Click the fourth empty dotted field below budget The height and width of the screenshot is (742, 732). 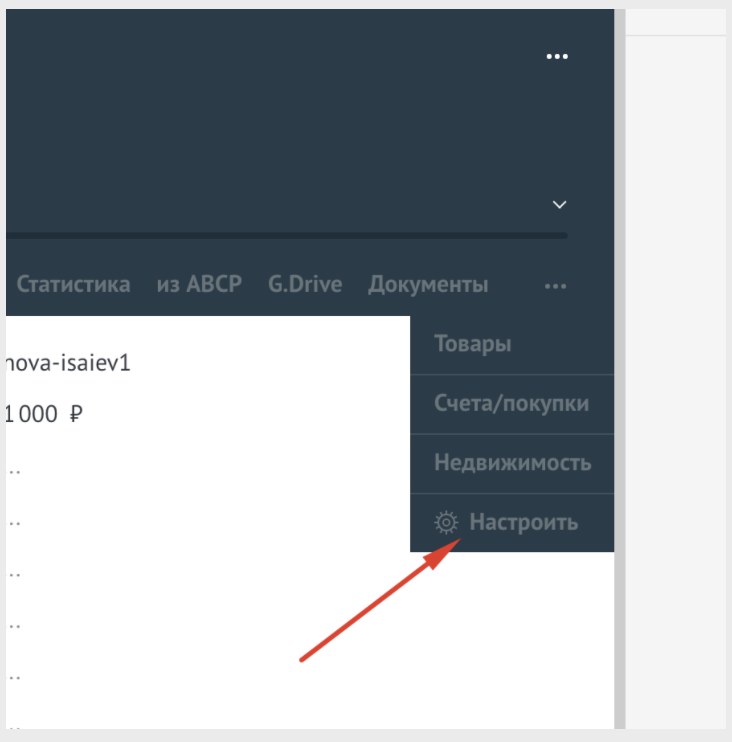[x=15, y=625]
